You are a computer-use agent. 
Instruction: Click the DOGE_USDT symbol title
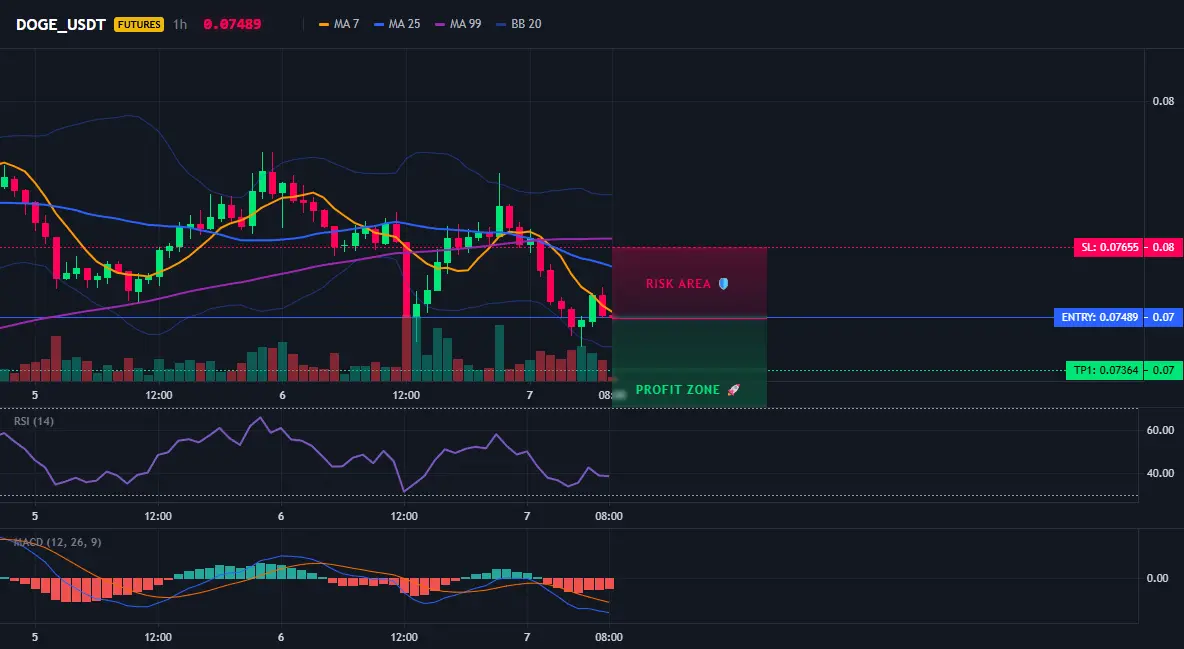coord(60,24)
